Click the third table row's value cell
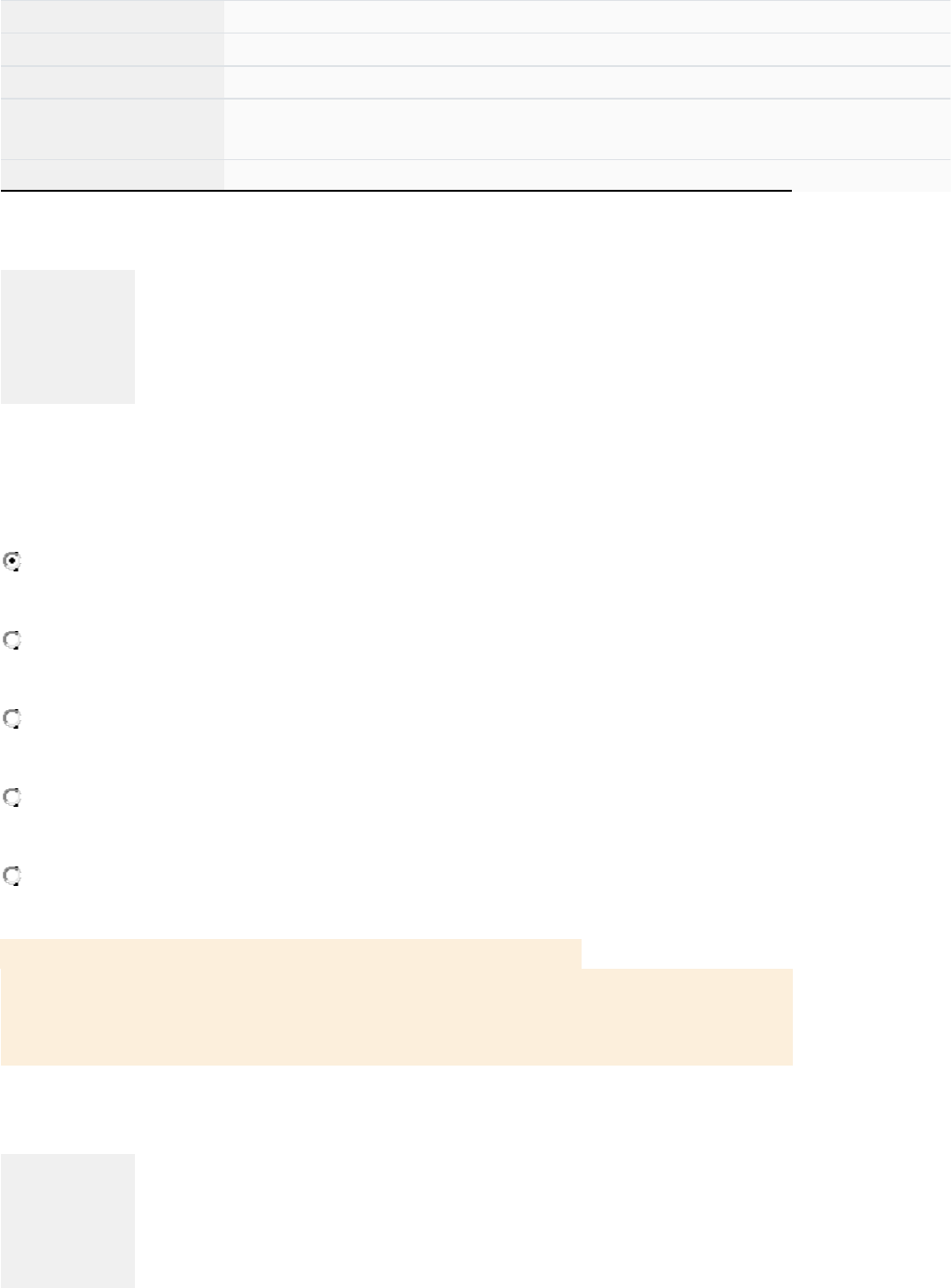The width and height of the screenshot is (951, 1288). click(x=586, y=82)
